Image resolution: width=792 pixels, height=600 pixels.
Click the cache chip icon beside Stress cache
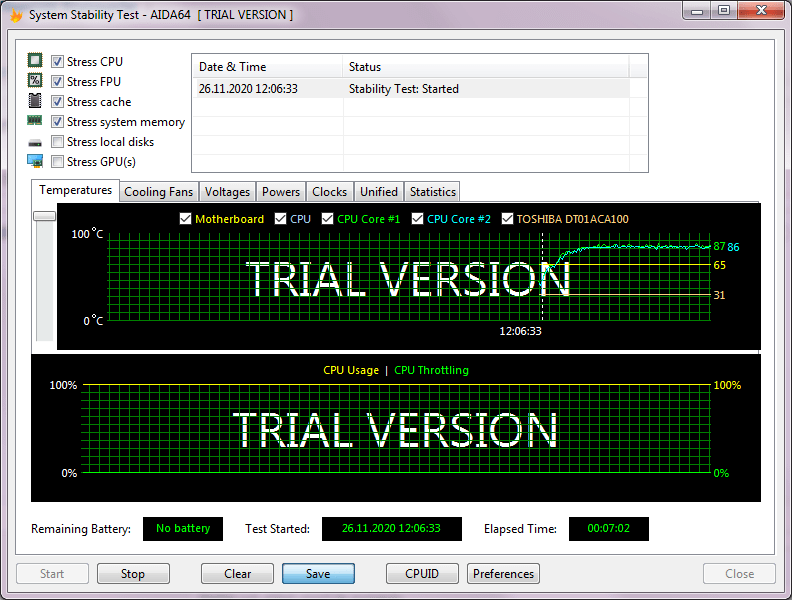35,101
